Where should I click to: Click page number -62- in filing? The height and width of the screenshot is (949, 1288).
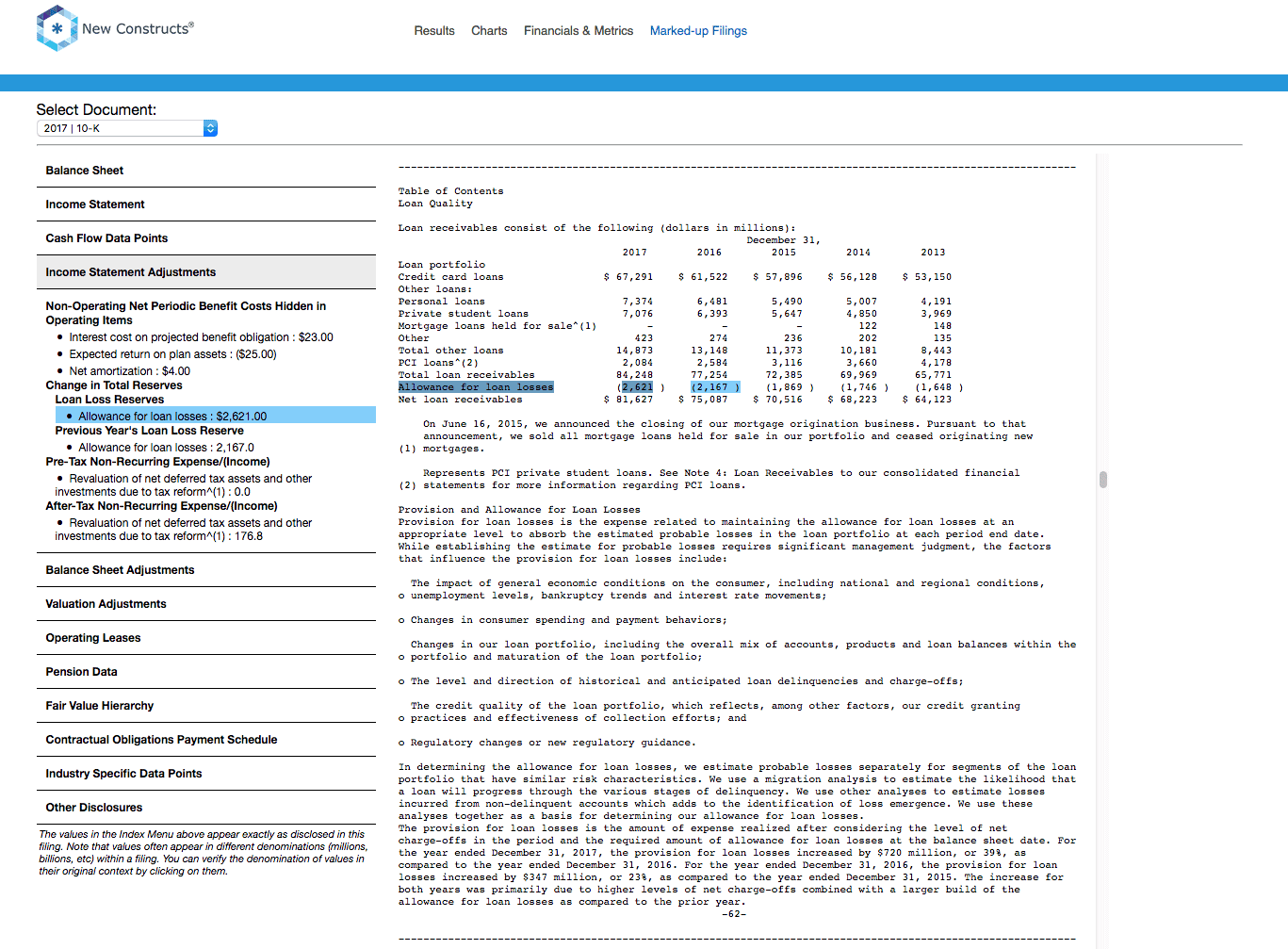734,914
